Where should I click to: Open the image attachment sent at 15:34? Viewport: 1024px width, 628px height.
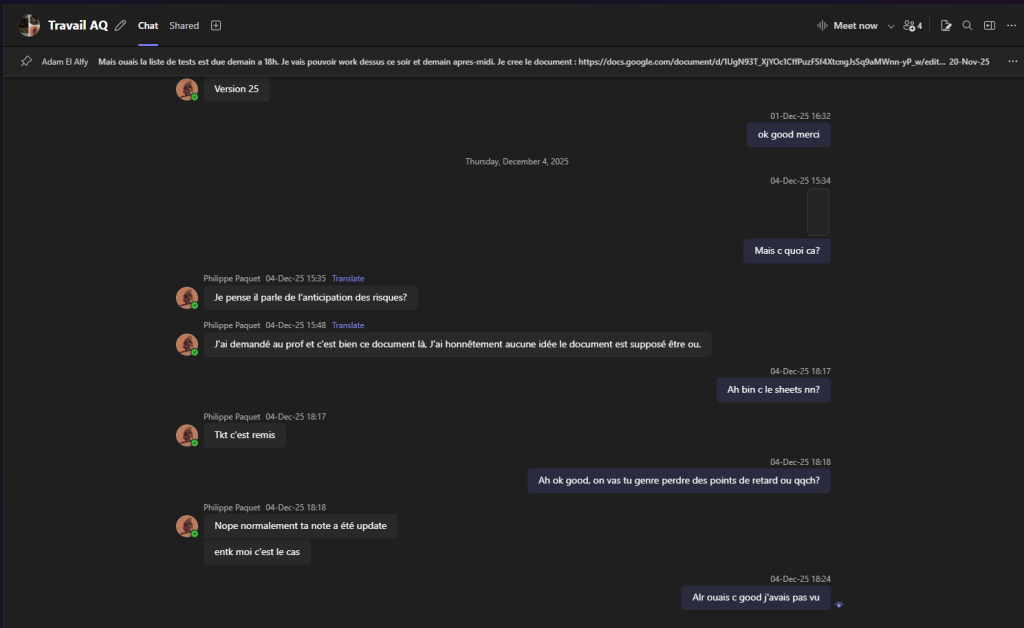coord(818,212)
